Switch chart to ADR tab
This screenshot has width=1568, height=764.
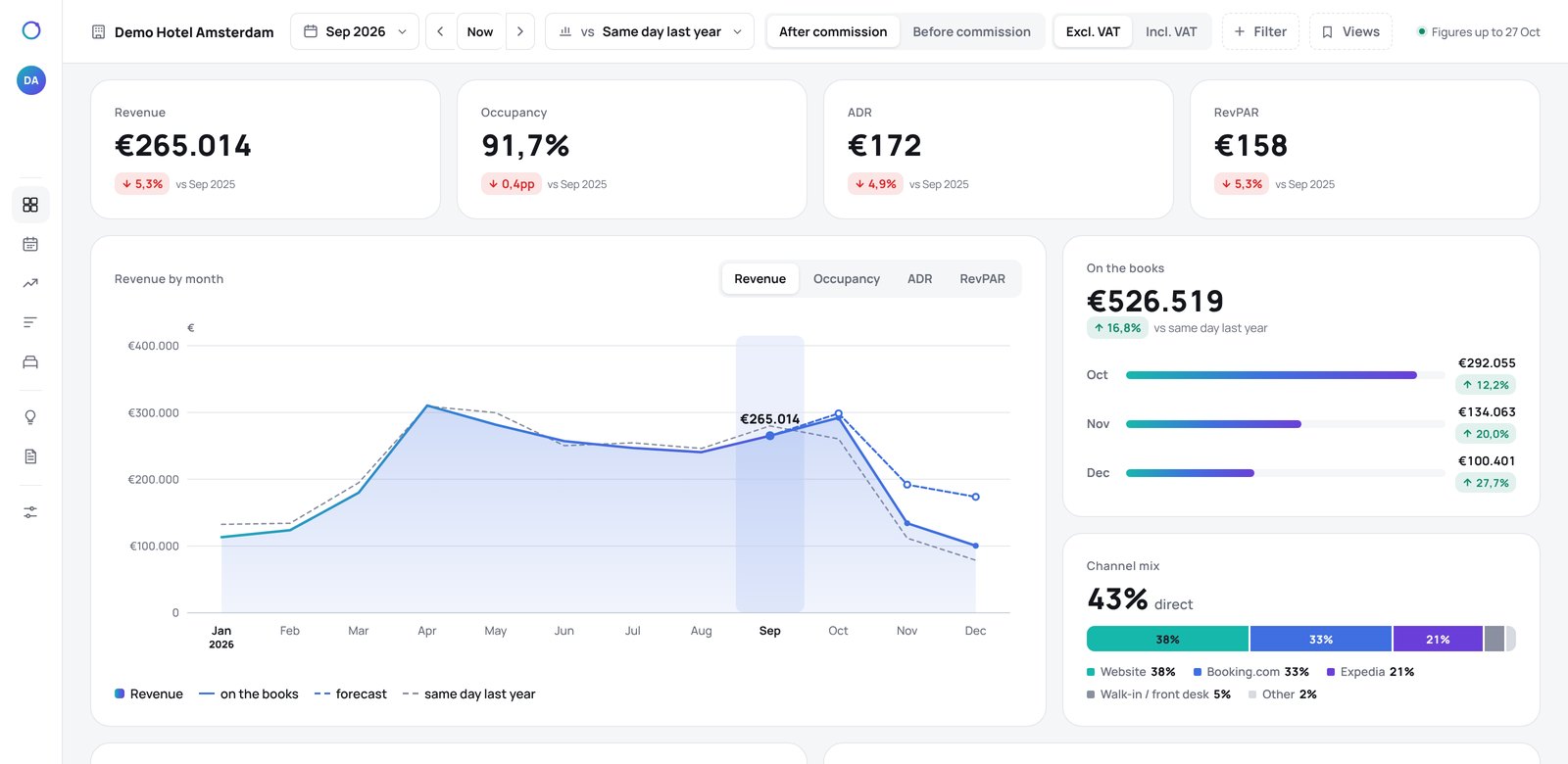(920, 279)
